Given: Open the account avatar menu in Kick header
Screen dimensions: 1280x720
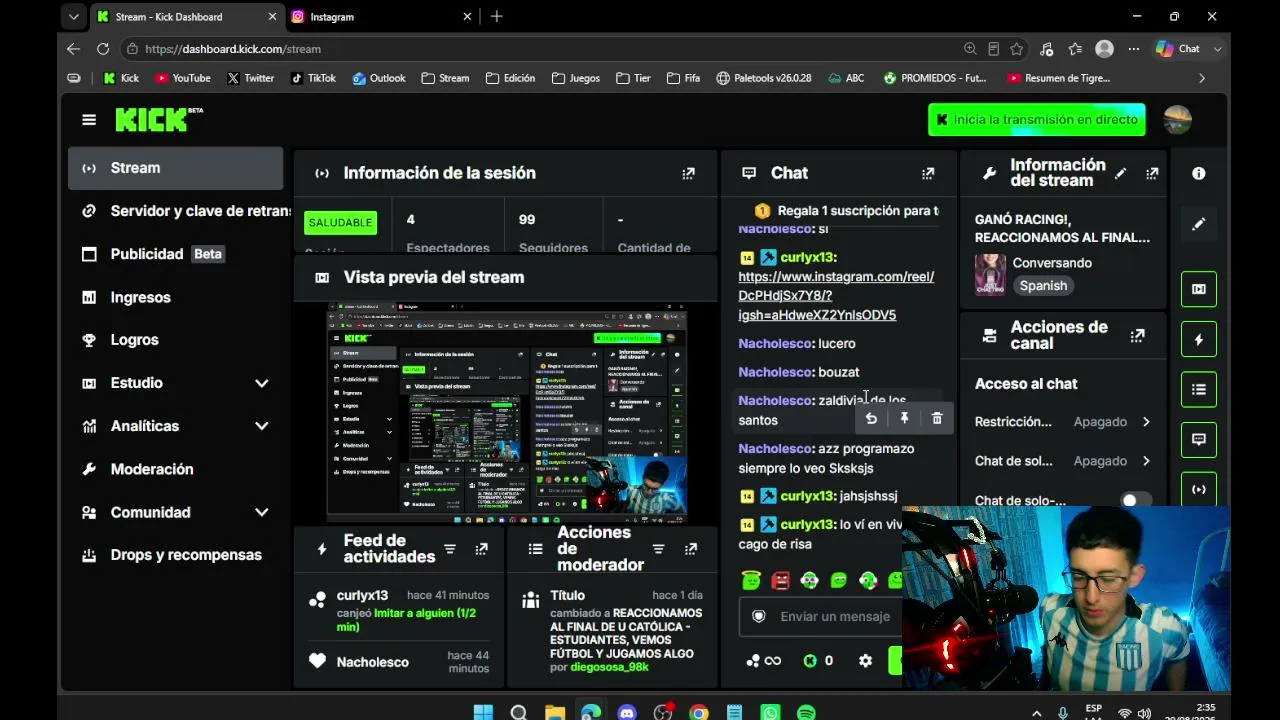Looking at the screenshot, I should point(1178,120).
